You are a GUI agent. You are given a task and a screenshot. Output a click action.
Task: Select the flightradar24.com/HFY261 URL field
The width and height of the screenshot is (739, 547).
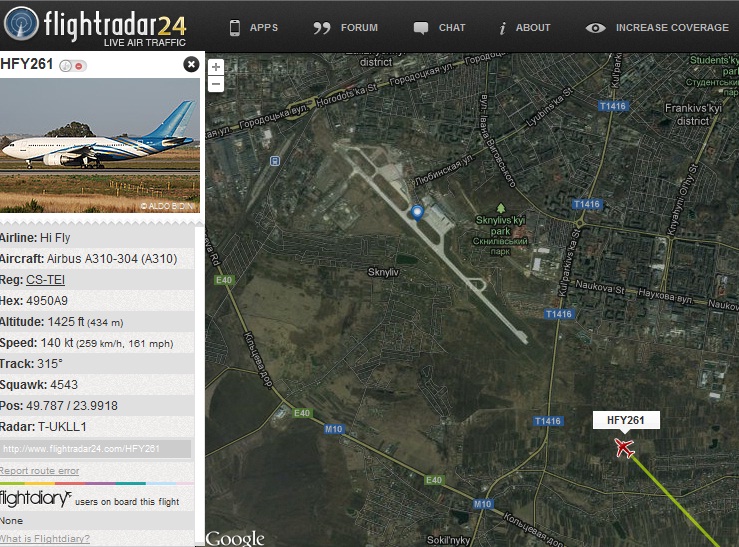coord(96,449)
